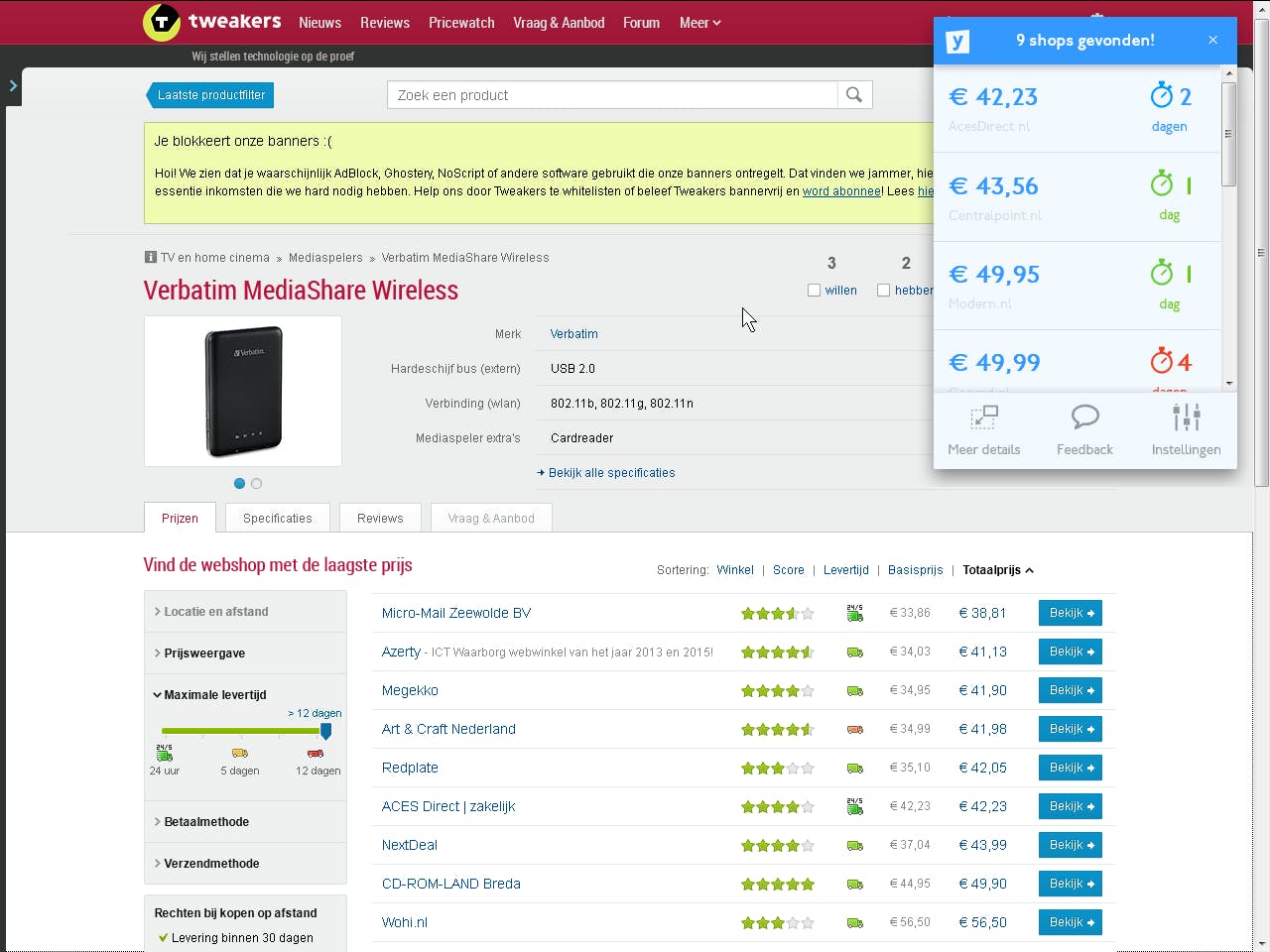Open the Nieuws menu item
Viewport: 1270px width, 952px height.
(x=319, y=23)
